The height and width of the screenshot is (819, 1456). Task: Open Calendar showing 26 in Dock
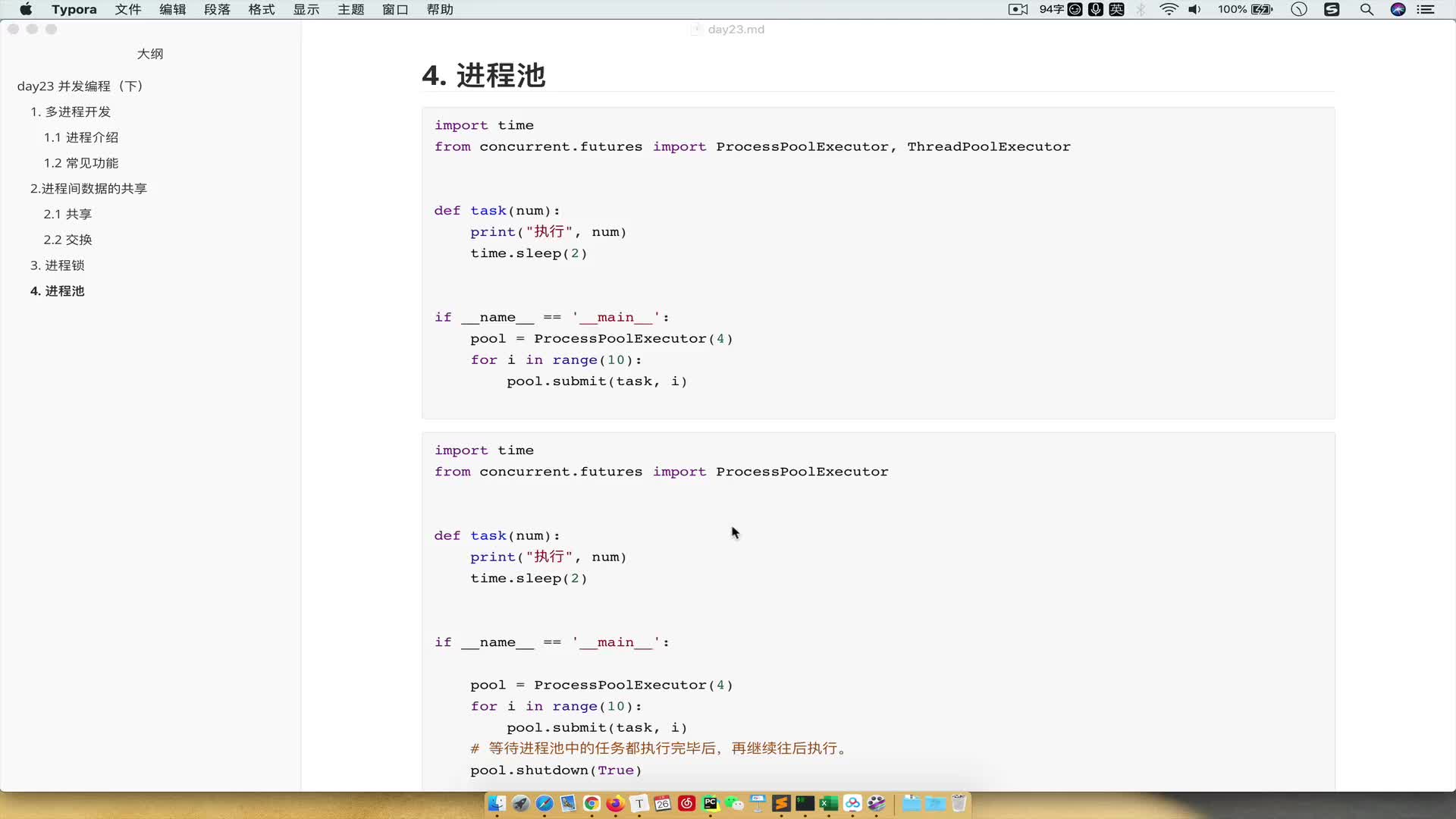pyautogui.click(x=663, y=804)
